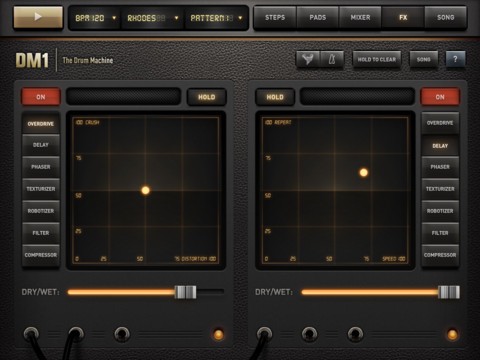Viewport: 480px width, 360px height.
Task: Click the glowing dot on Repeat/Speed pad
Action: 364,172
